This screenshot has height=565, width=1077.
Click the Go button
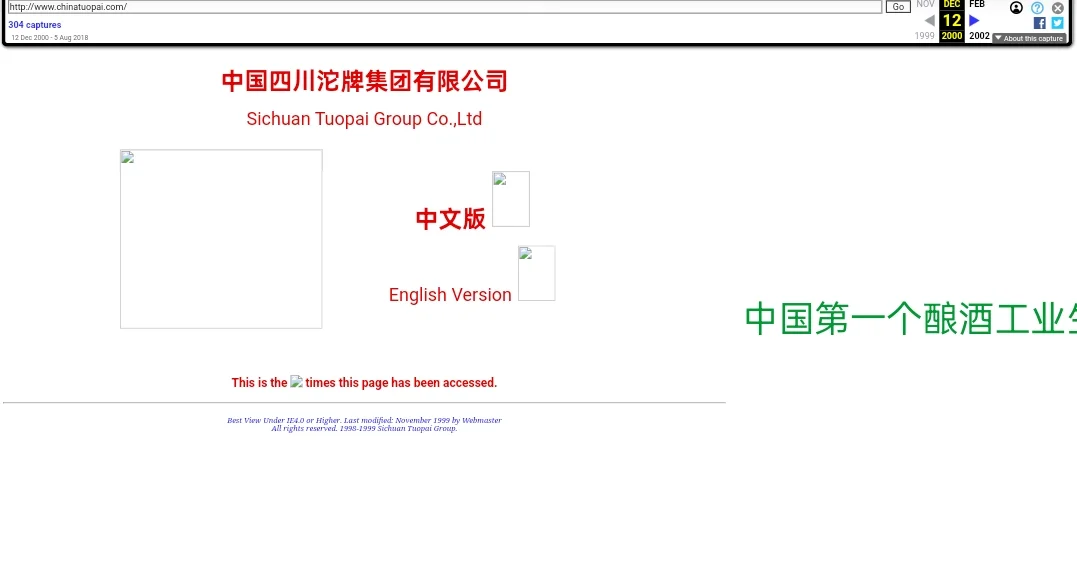coord(898,7)
